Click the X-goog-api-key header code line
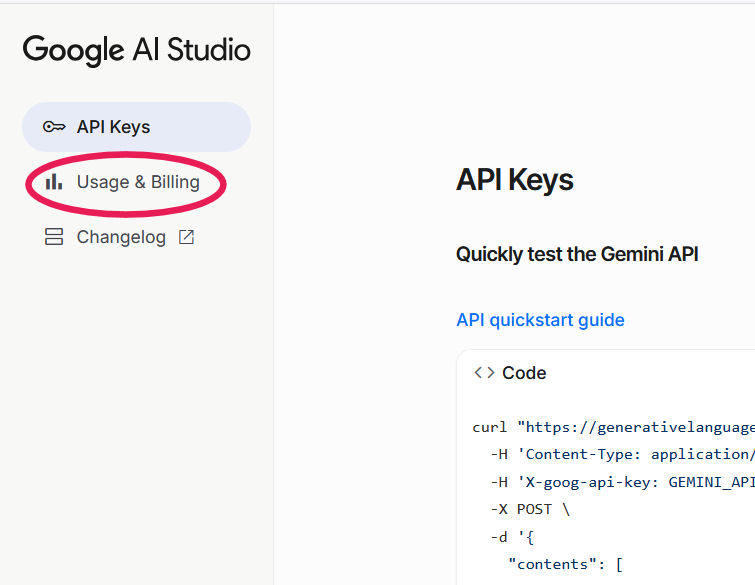 coord(620,481)
